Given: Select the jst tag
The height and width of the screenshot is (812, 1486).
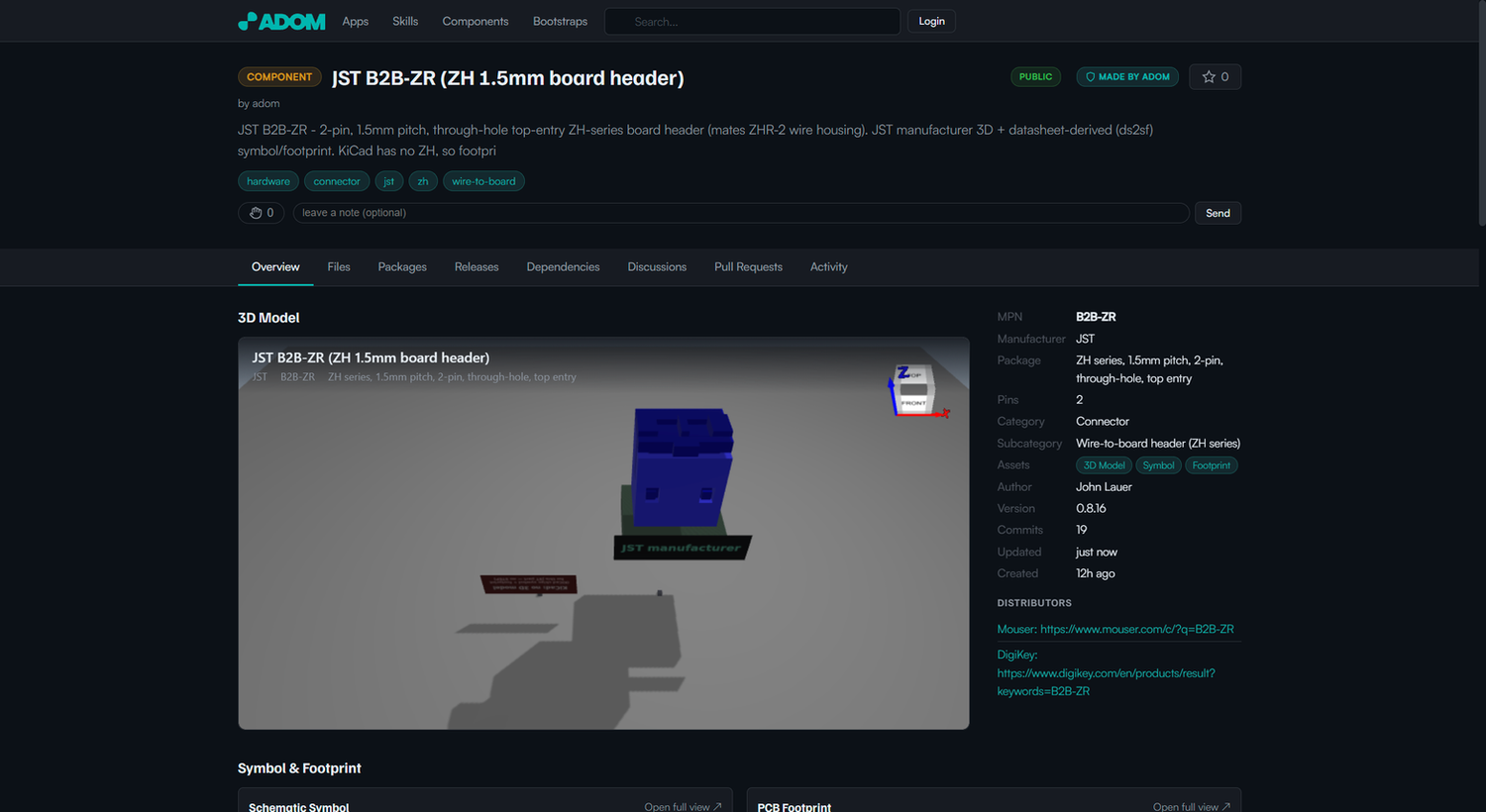Looking at the screenshot, I should point(389,181).
